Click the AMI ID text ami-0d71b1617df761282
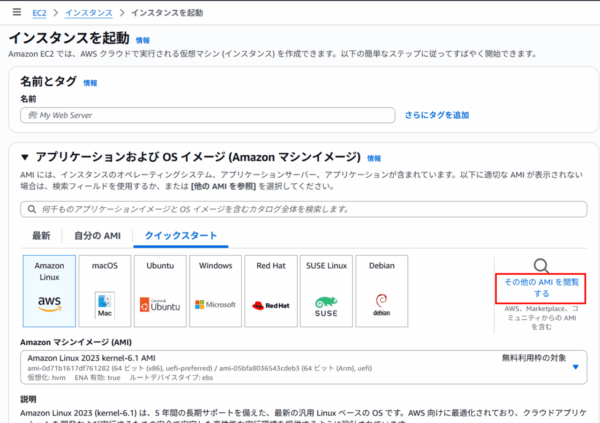This screenshot has height=423, width=600. pos(68,368)
